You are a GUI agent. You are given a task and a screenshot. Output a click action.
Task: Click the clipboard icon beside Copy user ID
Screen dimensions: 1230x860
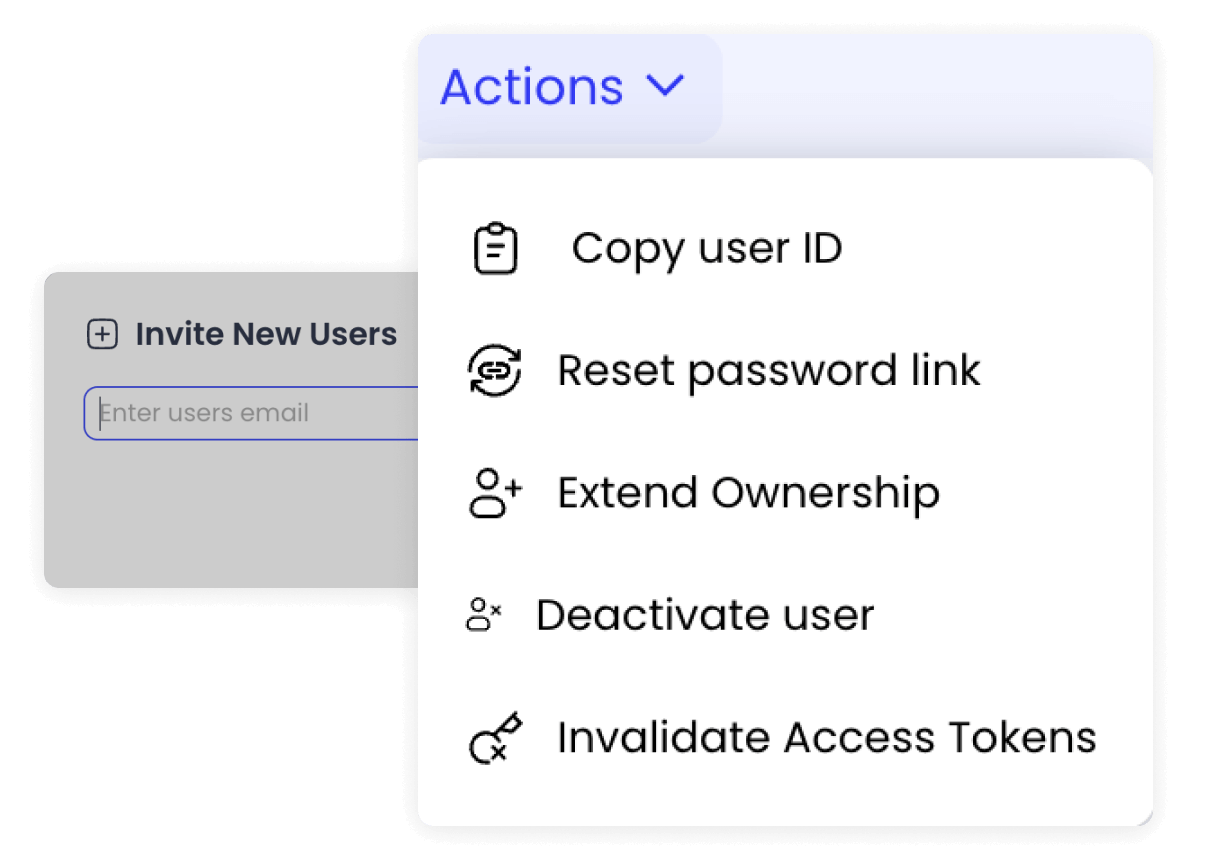(493, 249)
